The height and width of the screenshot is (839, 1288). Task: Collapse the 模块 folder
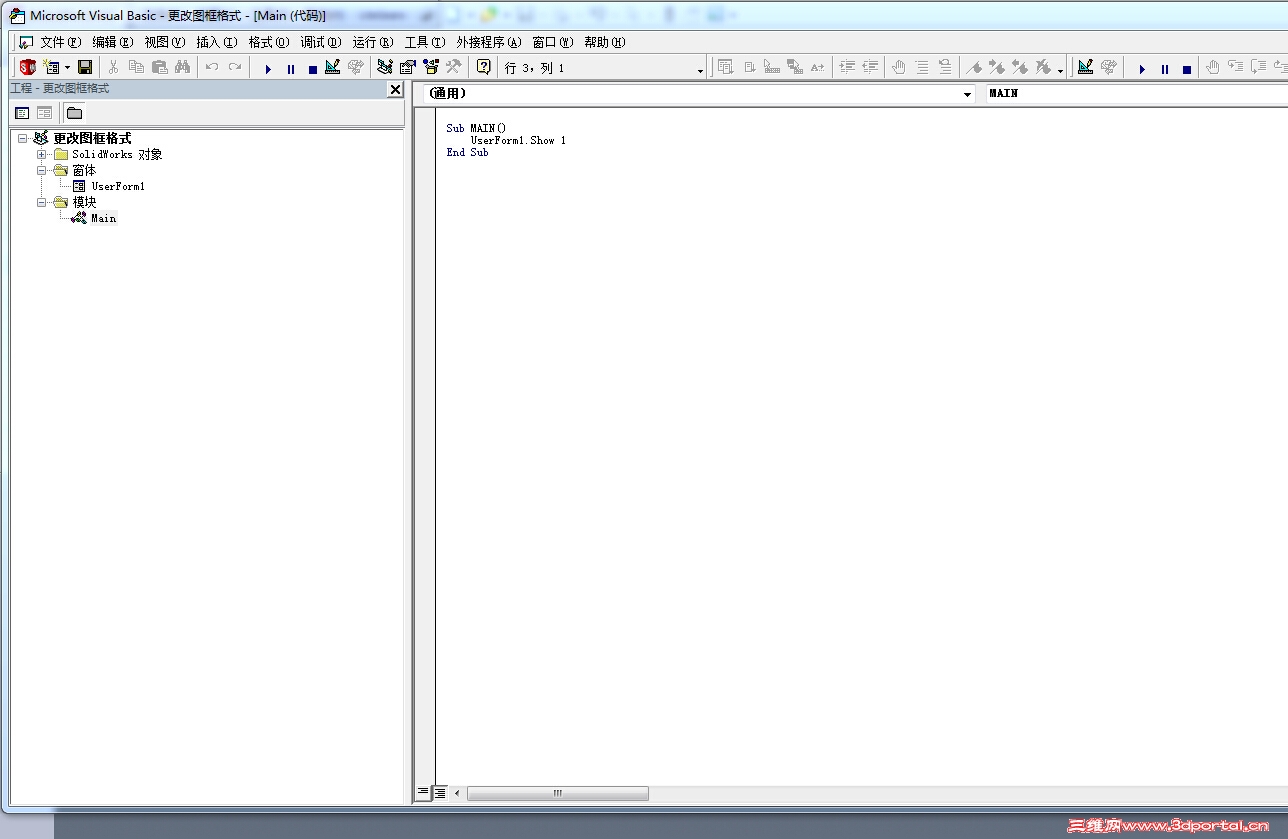coord(42,202)
